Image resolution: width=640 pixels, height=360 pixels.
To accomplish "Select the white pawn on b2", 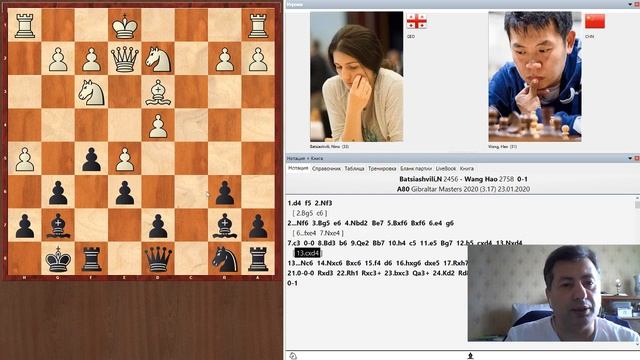I will pos(224,59).
